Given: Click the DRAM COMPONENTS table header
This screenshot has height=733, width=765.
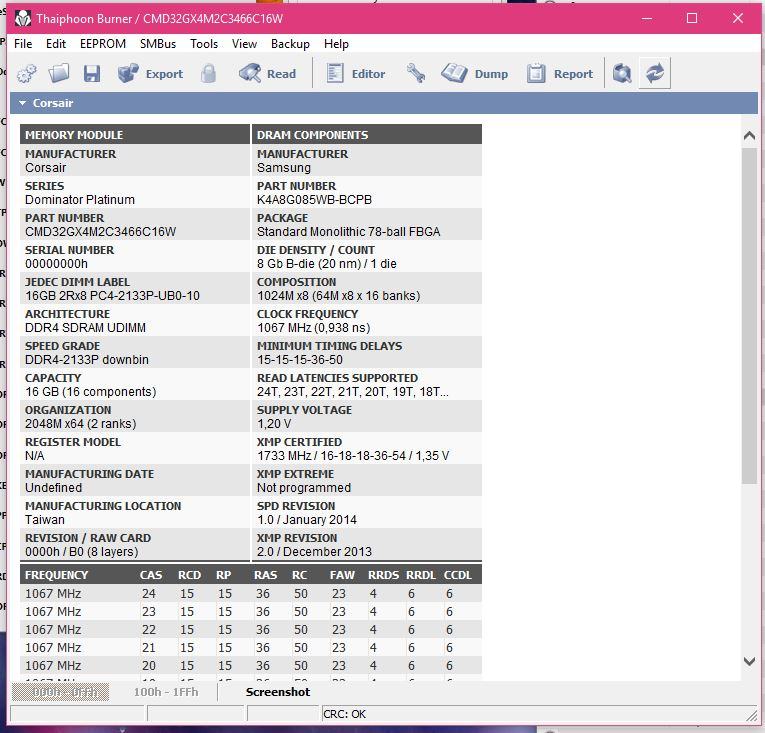Looking at the screenshot, I should coord(366,135).
